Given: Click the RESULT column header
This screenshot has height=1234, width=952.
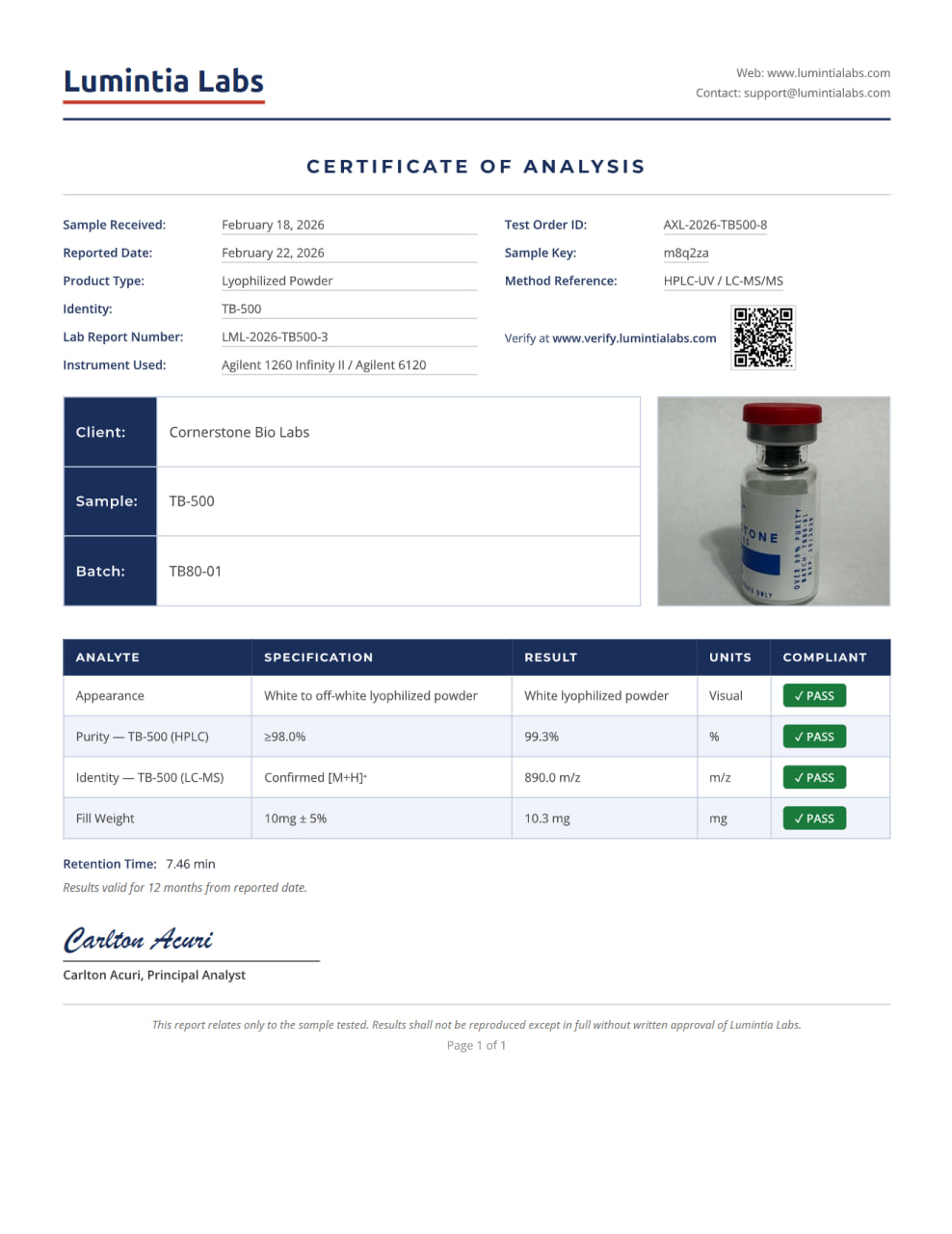Looking at the screenshot, I should tap(551, 657).
